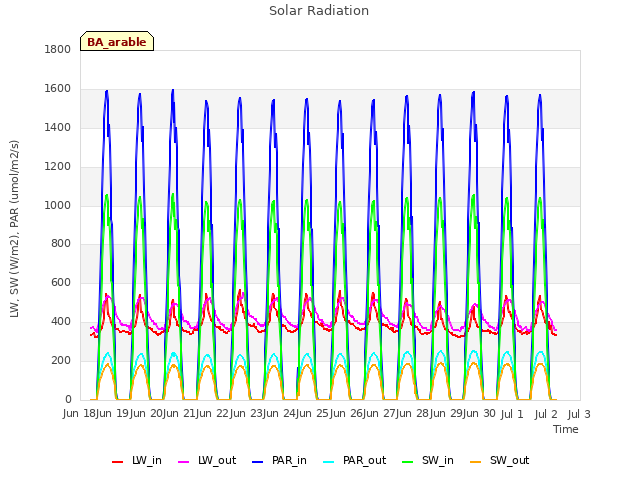
Task: Click the PAR_in blue legend swatch
Action: pos(258,462)
